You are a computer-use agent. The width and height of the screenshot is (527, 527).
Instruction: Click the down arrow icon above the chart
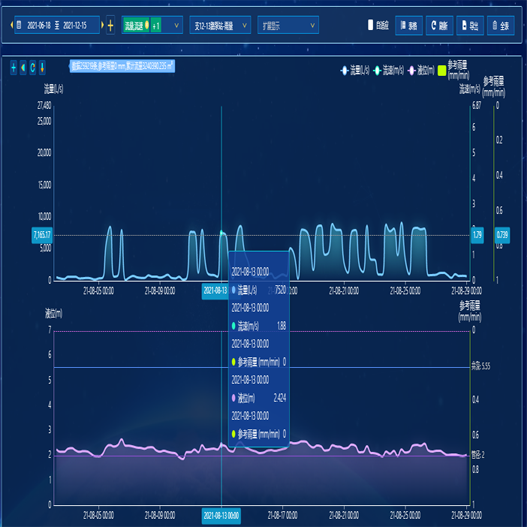[x=42, y=68]
